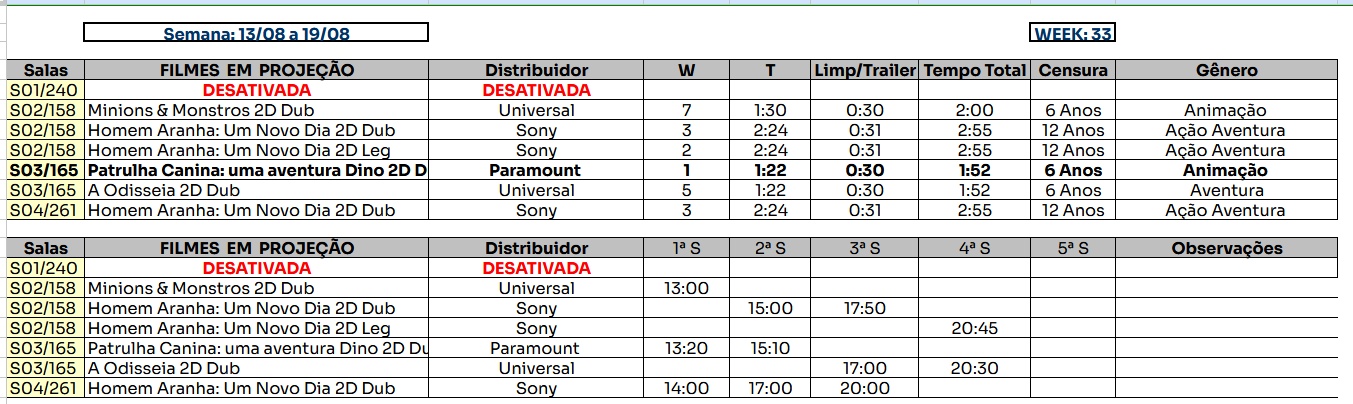The width and height of the screenshot is (1353, 404).
Task: Select the bold 'Paramount' distributor cell
Action: coord(536,170)
